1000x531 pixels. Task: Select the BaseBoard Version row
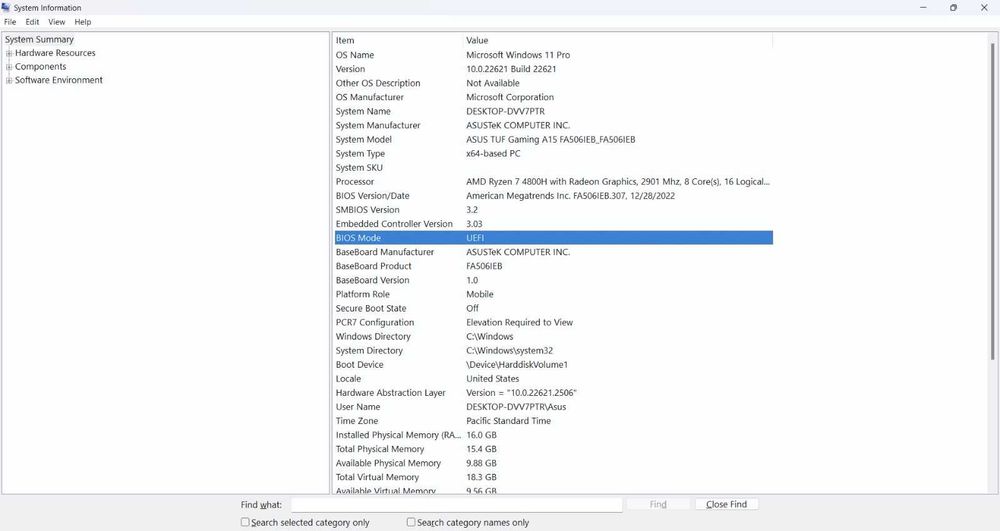(x=553, y=280)
